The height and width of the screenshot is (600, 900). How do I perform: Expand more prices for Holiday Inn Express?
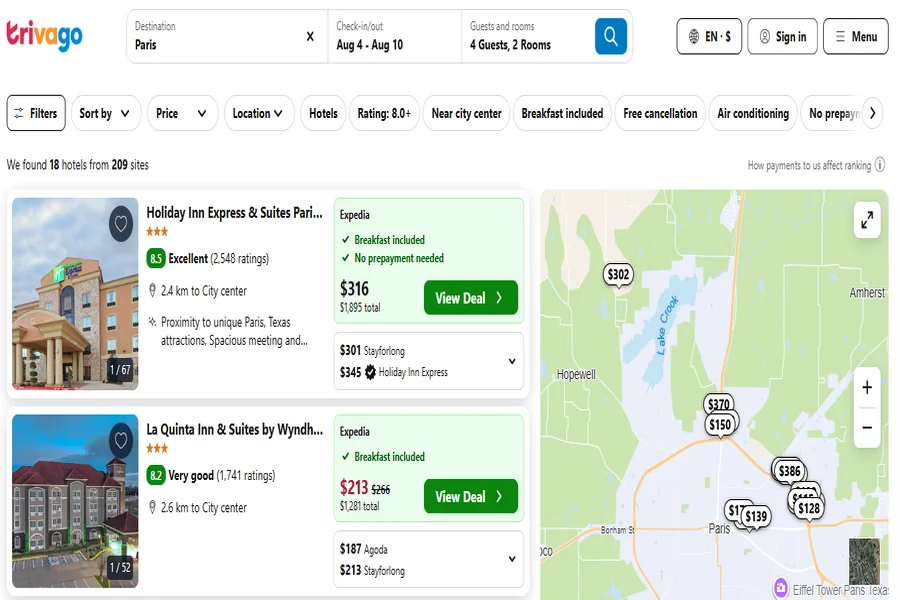pyautogui.click(x=512, y=361)
